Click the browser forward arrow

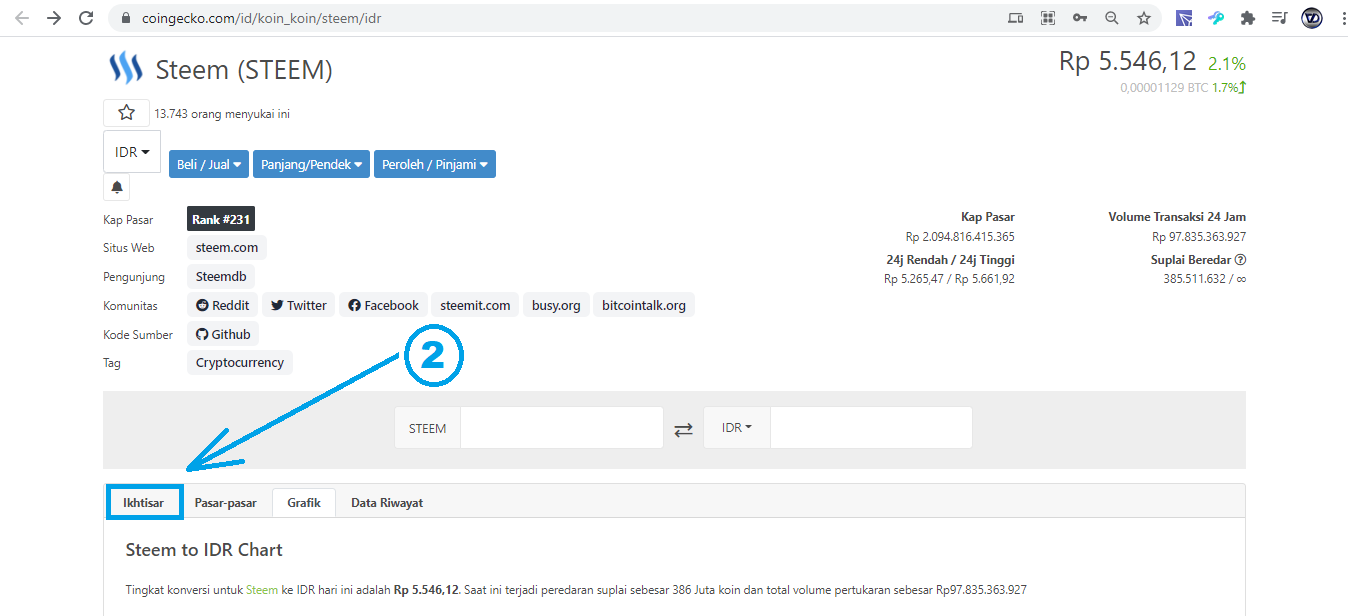point(54,18)
